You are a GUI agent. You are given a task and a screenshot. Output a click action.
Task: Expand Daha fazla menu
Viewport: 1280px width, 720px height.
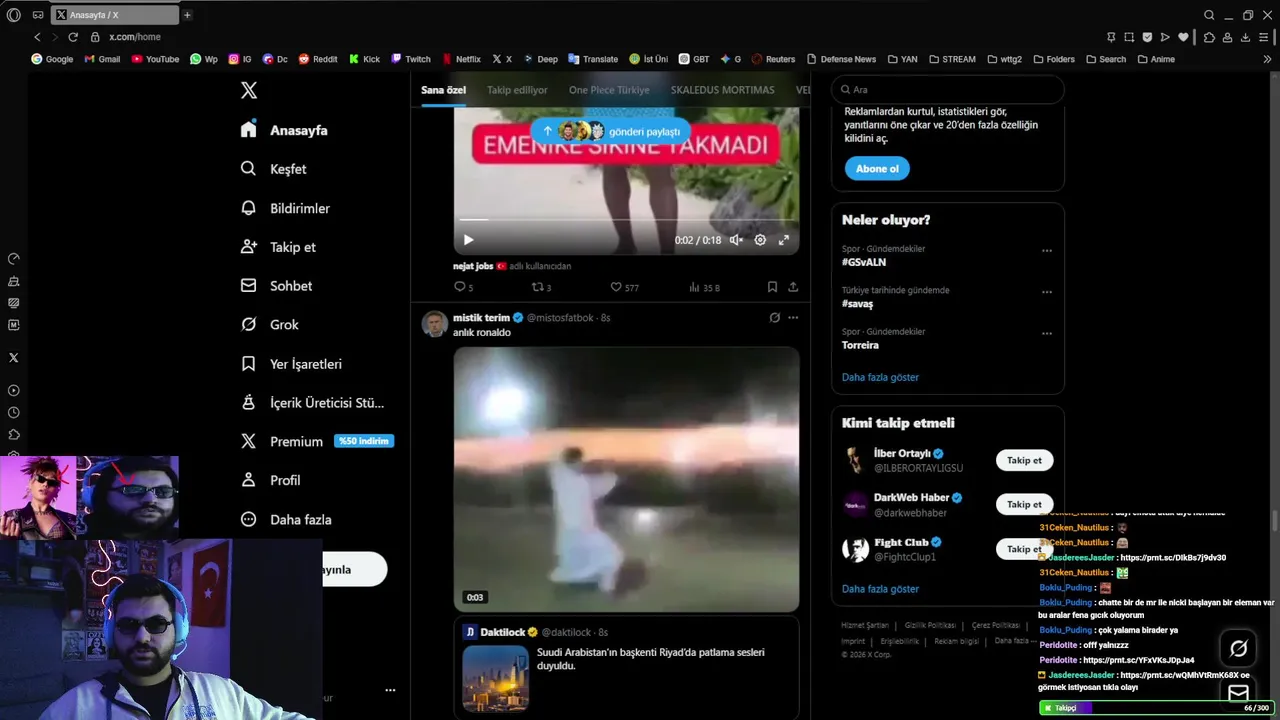[x=287, y=519]
